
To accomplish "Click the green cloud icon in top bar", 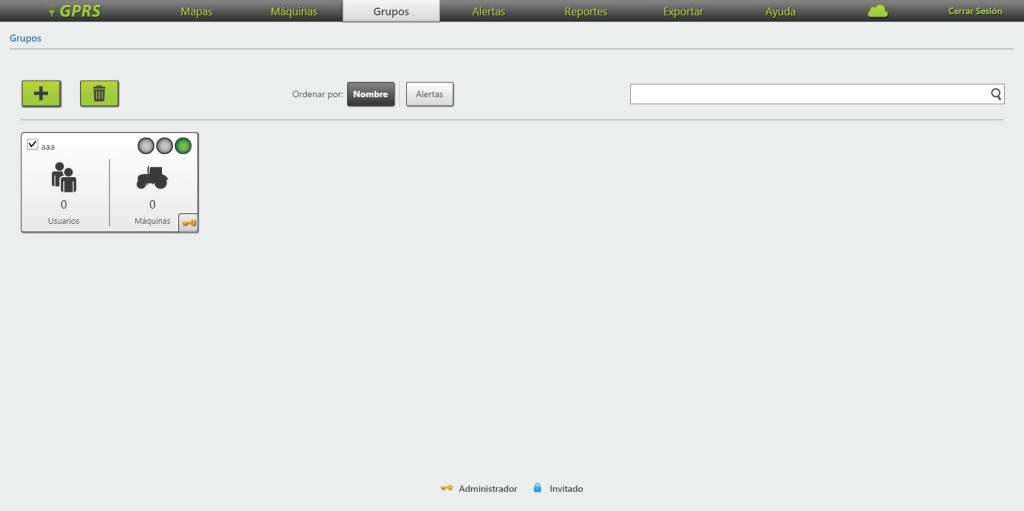I will click(x=878, y=11).
